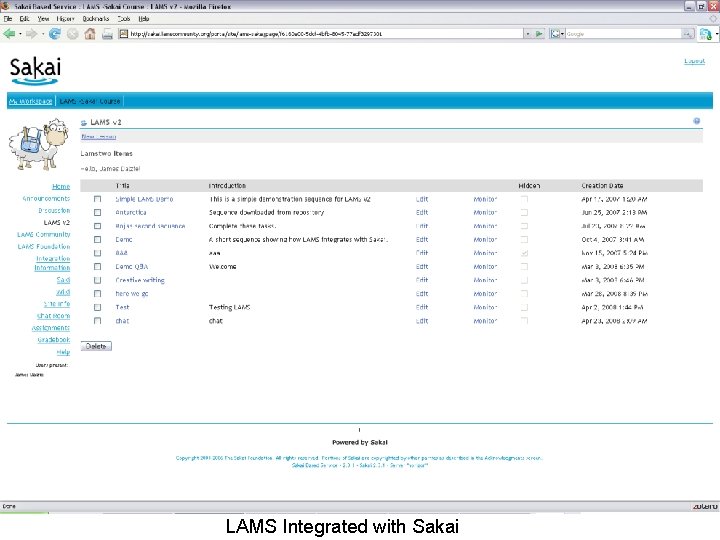Click Monitor for the Creative writing row
The width and height of the screenshot is (720, 540).
point(485,280)
